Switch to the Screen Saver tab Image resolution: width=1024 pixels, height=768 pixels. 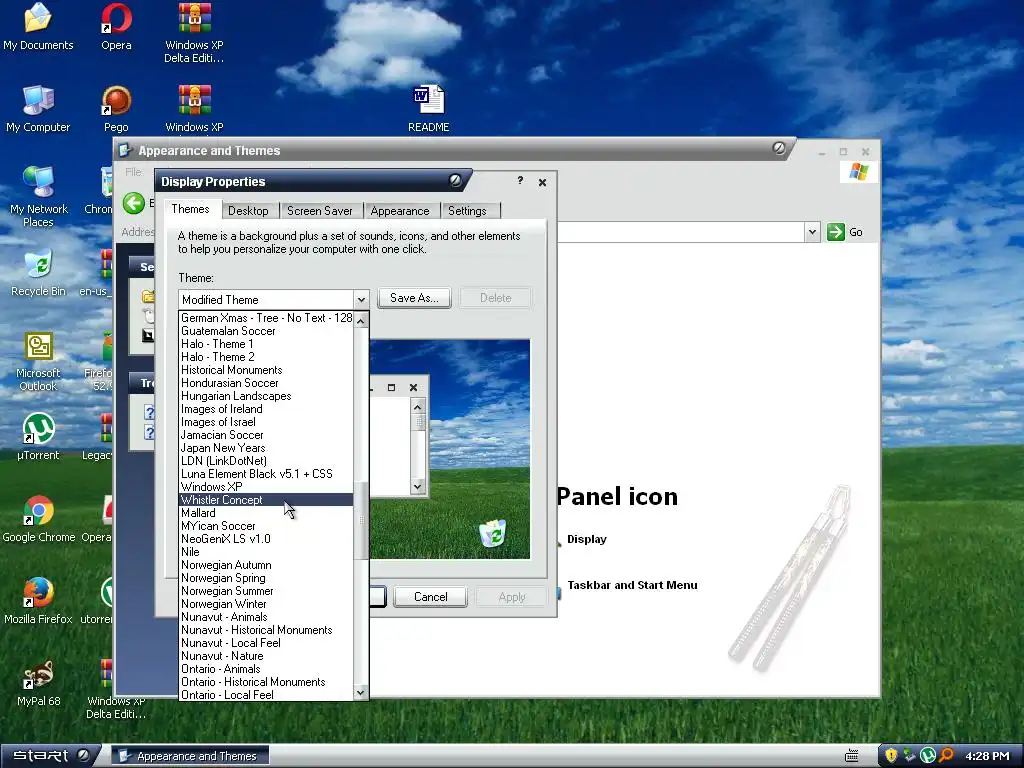[x=320, y=210]
